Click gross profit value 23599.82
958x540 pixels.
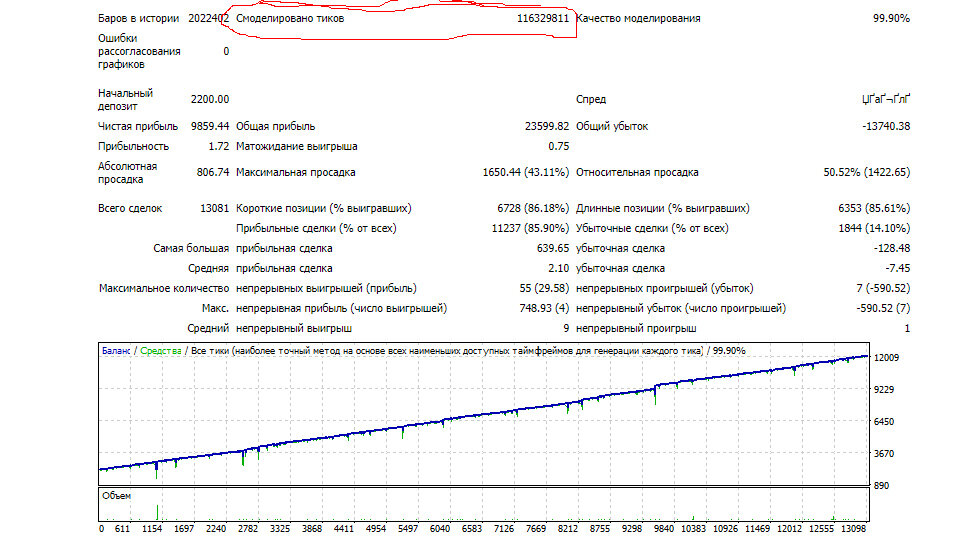546,126
